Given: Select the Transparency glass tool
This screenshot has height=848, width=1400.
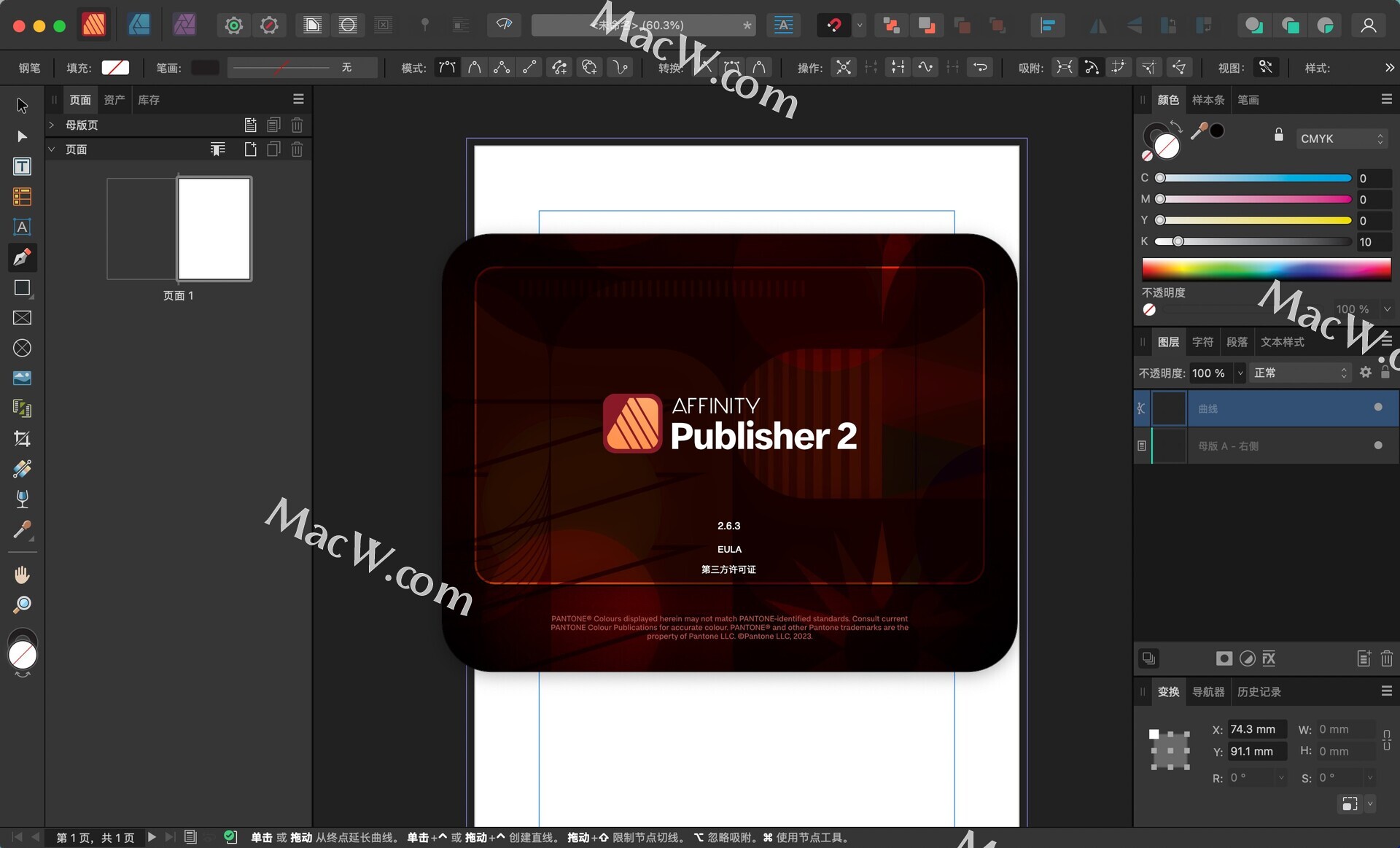Looking at the screenshot, I should [x=22, y=499].
